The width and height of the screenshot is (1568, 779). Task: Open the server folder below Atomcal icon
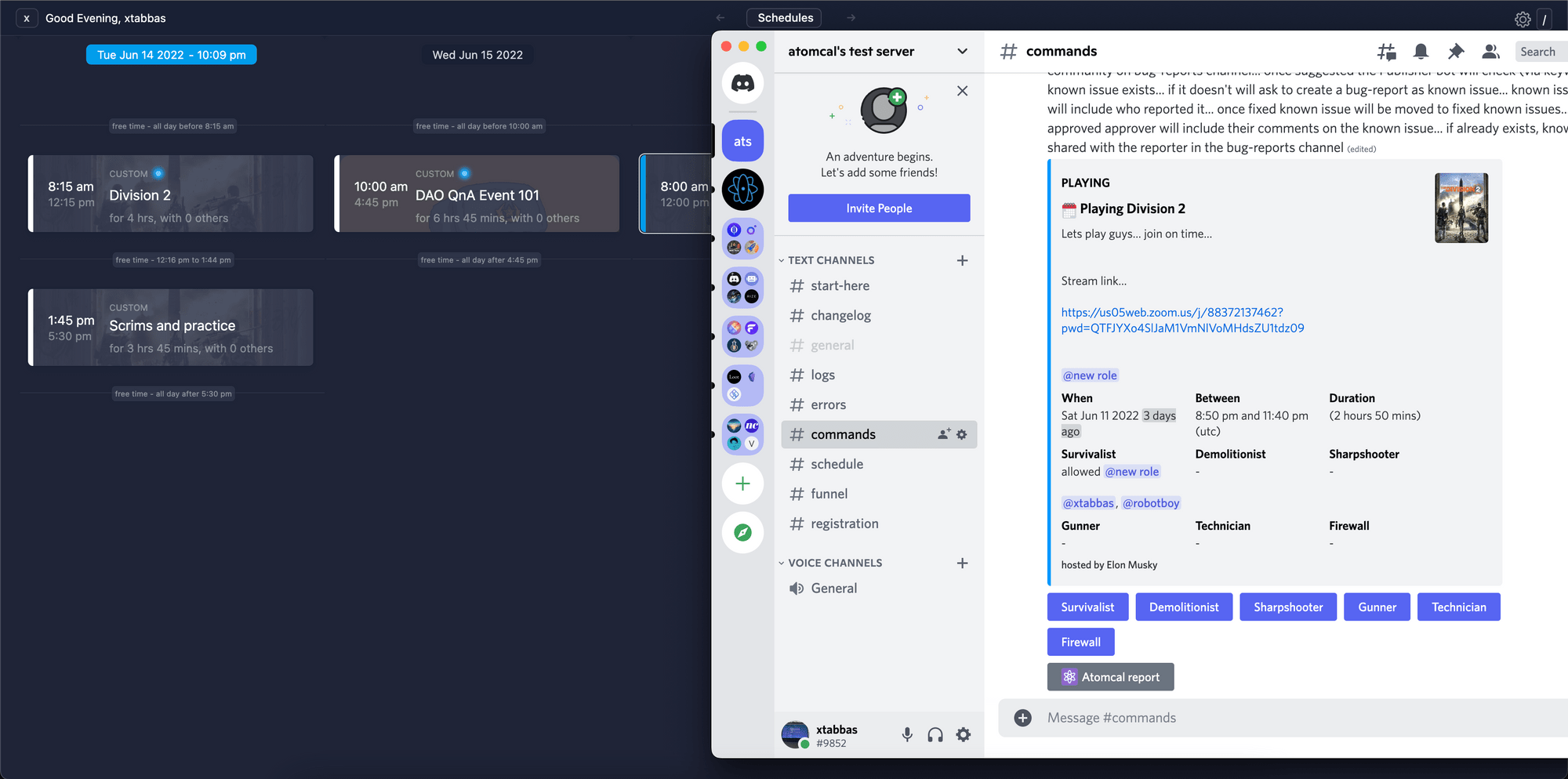click(742, 239)
